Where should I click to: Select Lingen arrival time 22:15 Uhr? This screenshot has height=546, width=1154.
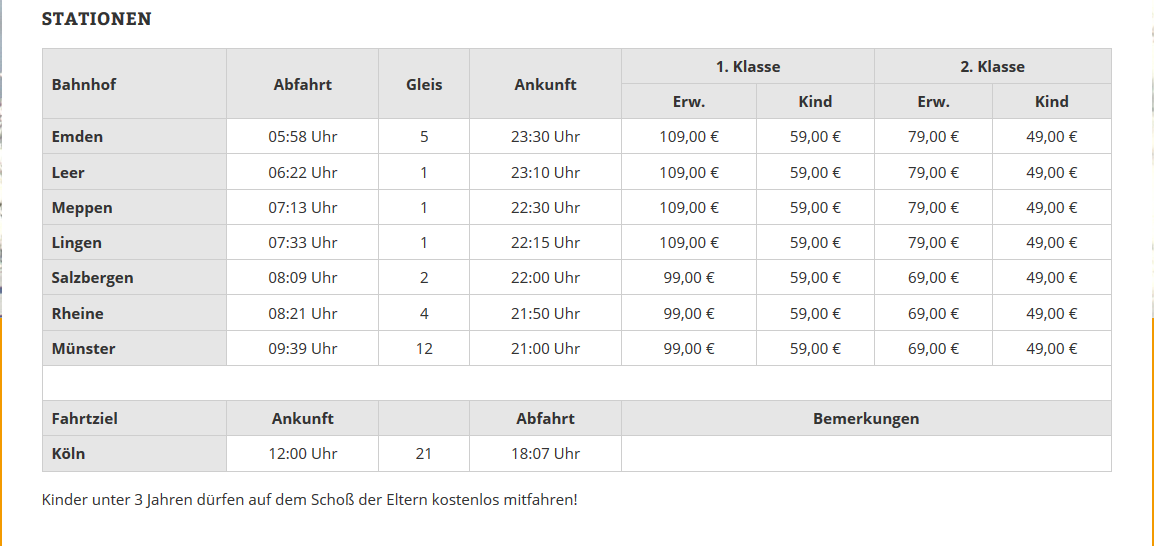545,243
